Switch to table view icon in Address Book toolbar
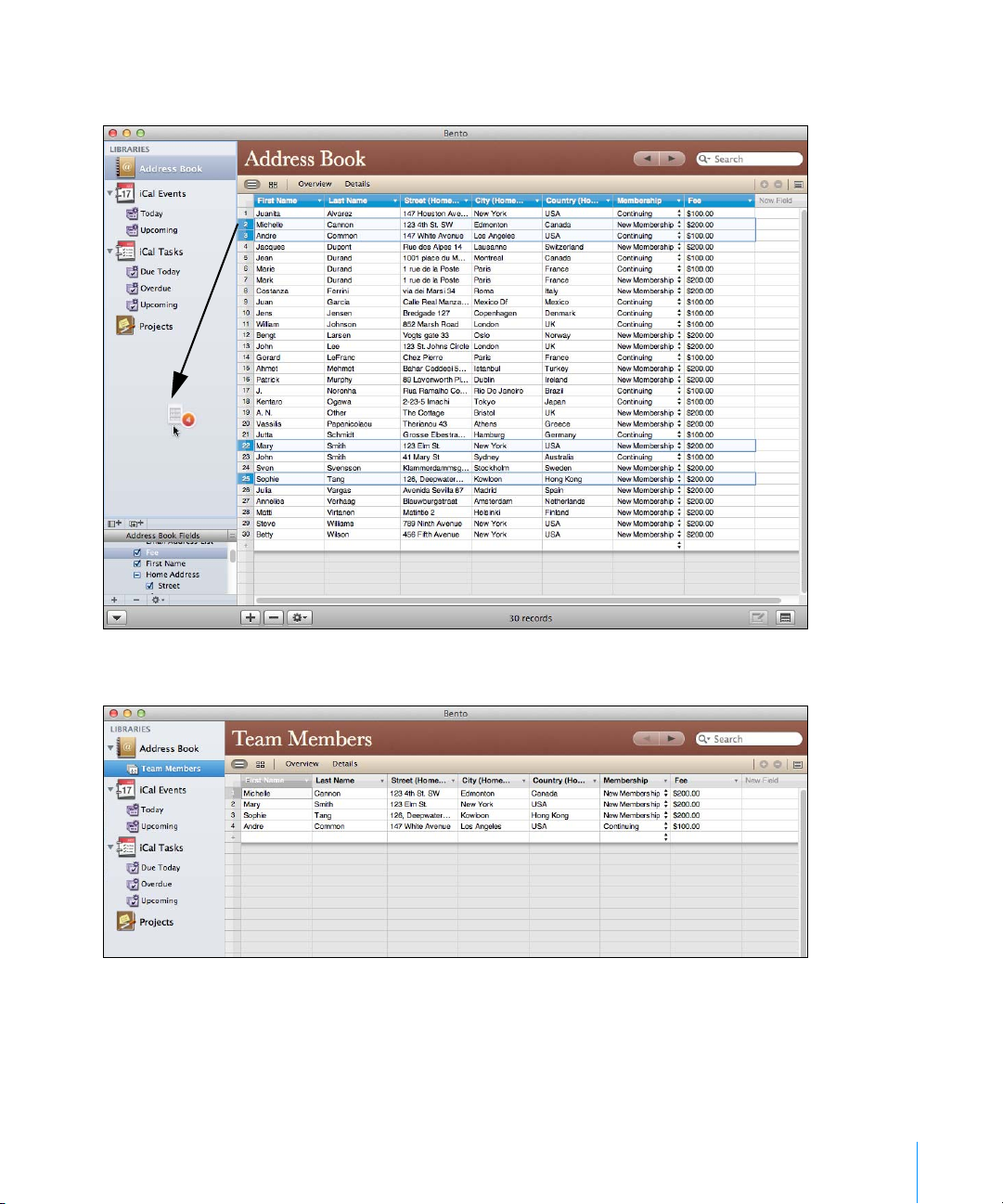The image size is (1003, 1204). [251, 184]
